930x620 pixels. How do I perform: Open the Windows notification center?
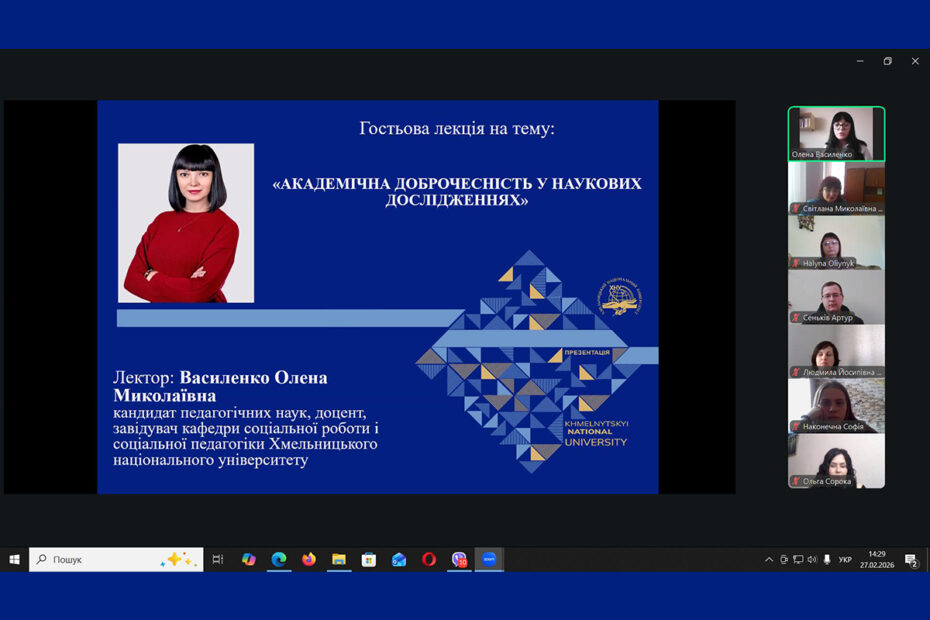(x=912, y=559)
